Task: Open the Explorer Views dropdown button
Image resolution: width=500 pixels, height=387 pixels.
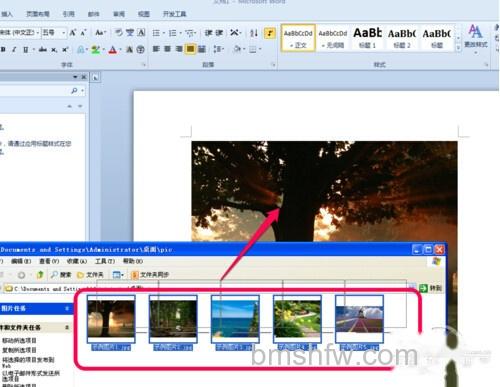Action: 118,275
